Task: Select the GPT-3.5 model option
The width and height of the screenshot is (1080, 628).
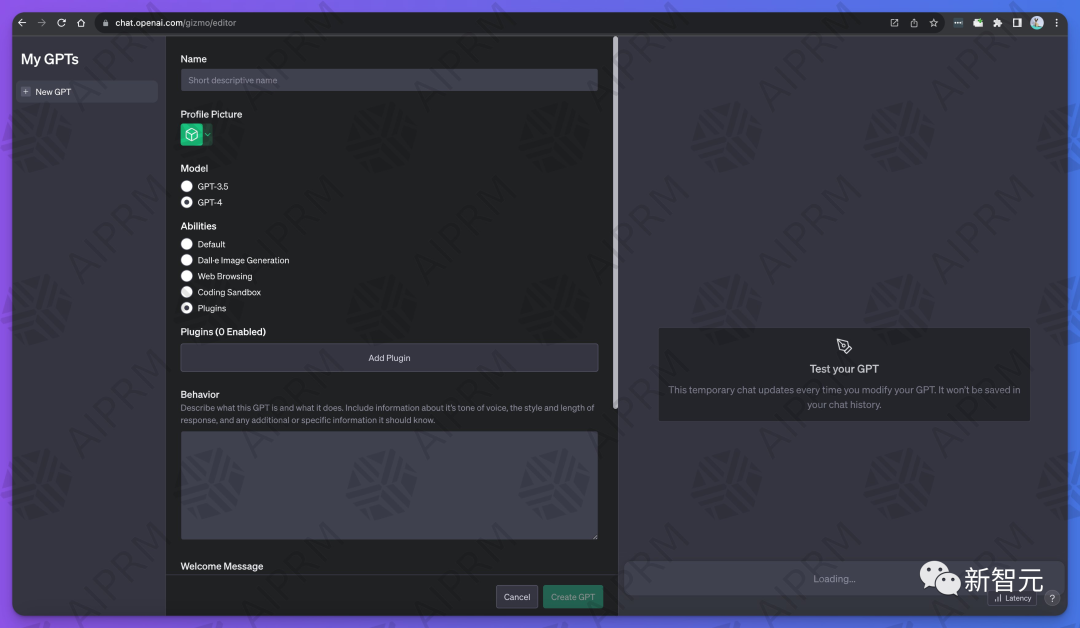Action: [x=187, y=186]
